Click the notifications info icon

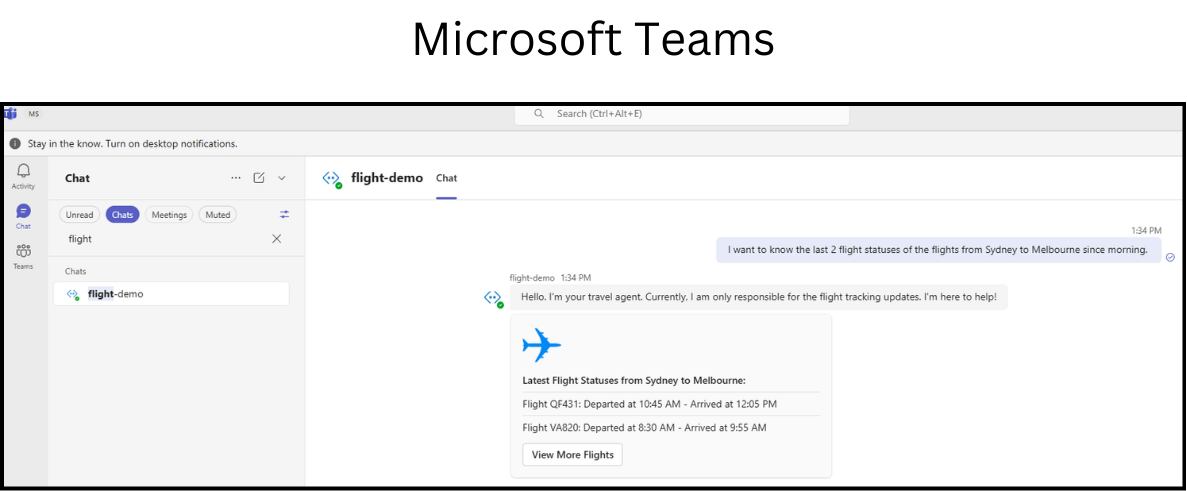(x=15, y=143)
